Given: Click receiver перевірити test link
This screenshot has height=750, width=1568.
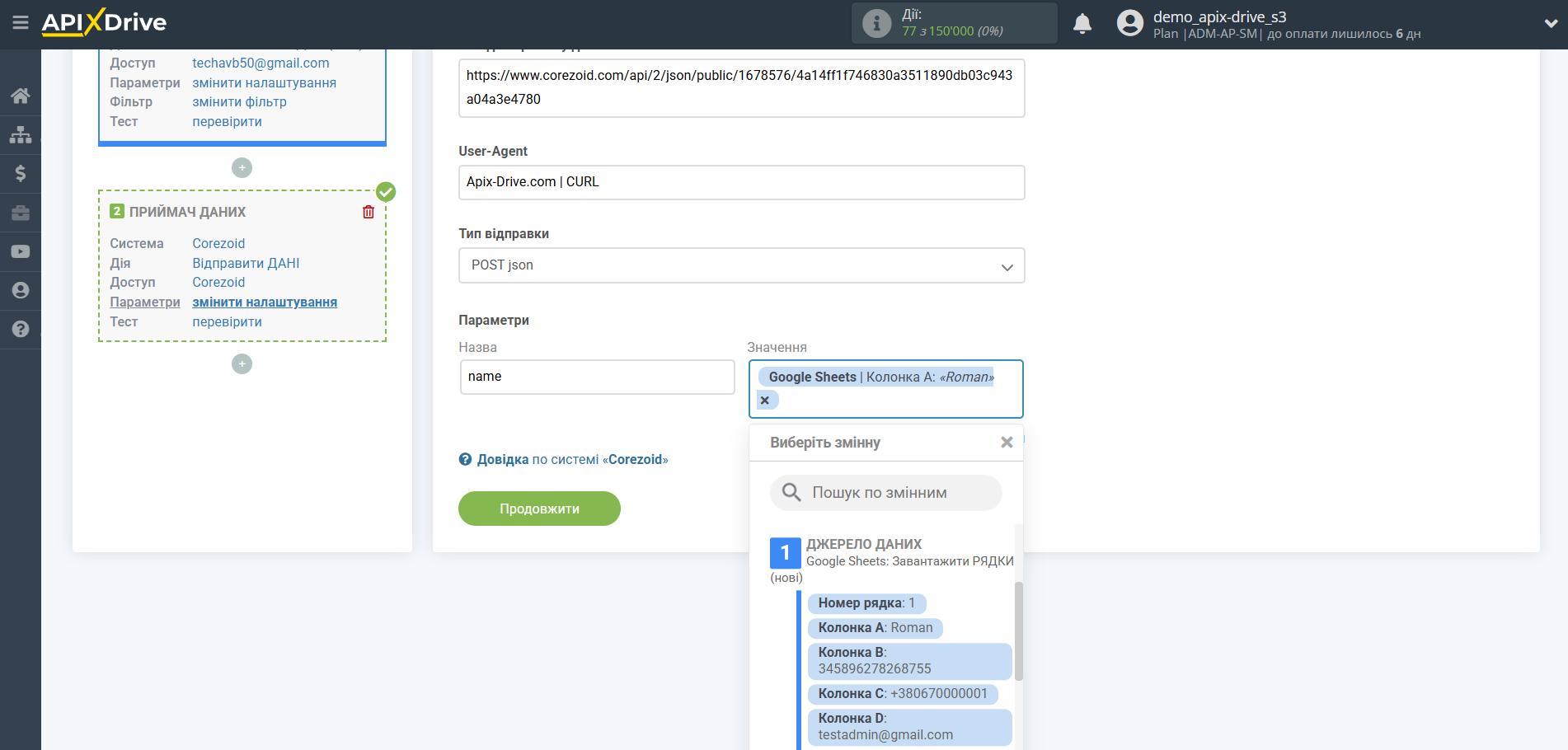Looking at the screenshot, I should coord(227,321).
